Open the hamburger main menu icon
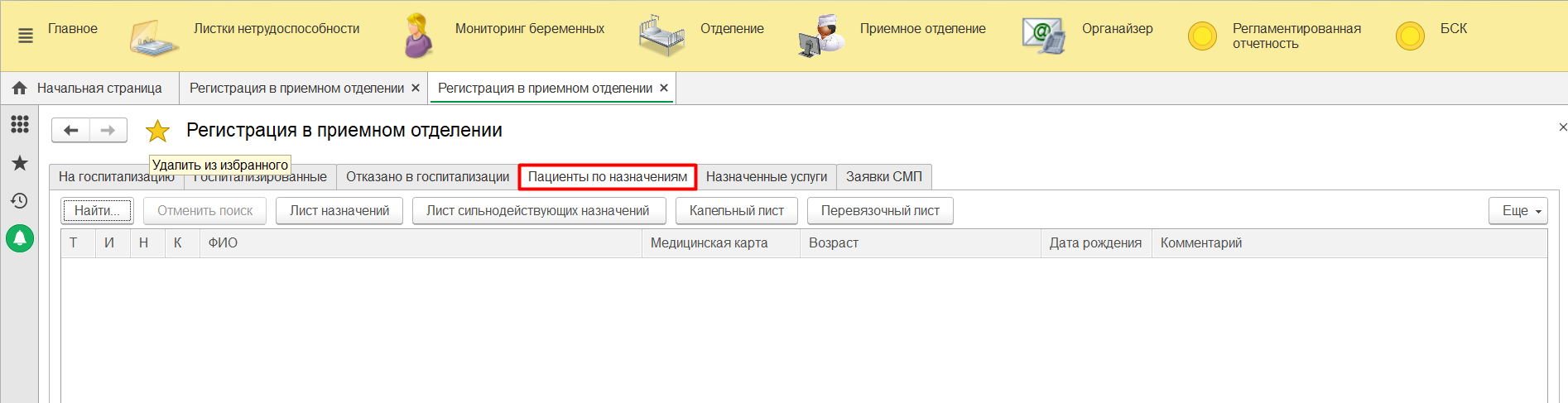The height and width of the screenshot is (403, 1568). (x=26, y=36)
